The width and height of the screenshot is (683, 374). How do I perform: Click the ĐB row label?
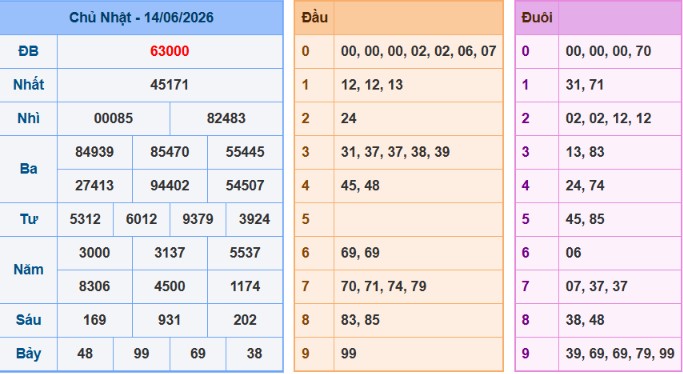click(28, 51)
